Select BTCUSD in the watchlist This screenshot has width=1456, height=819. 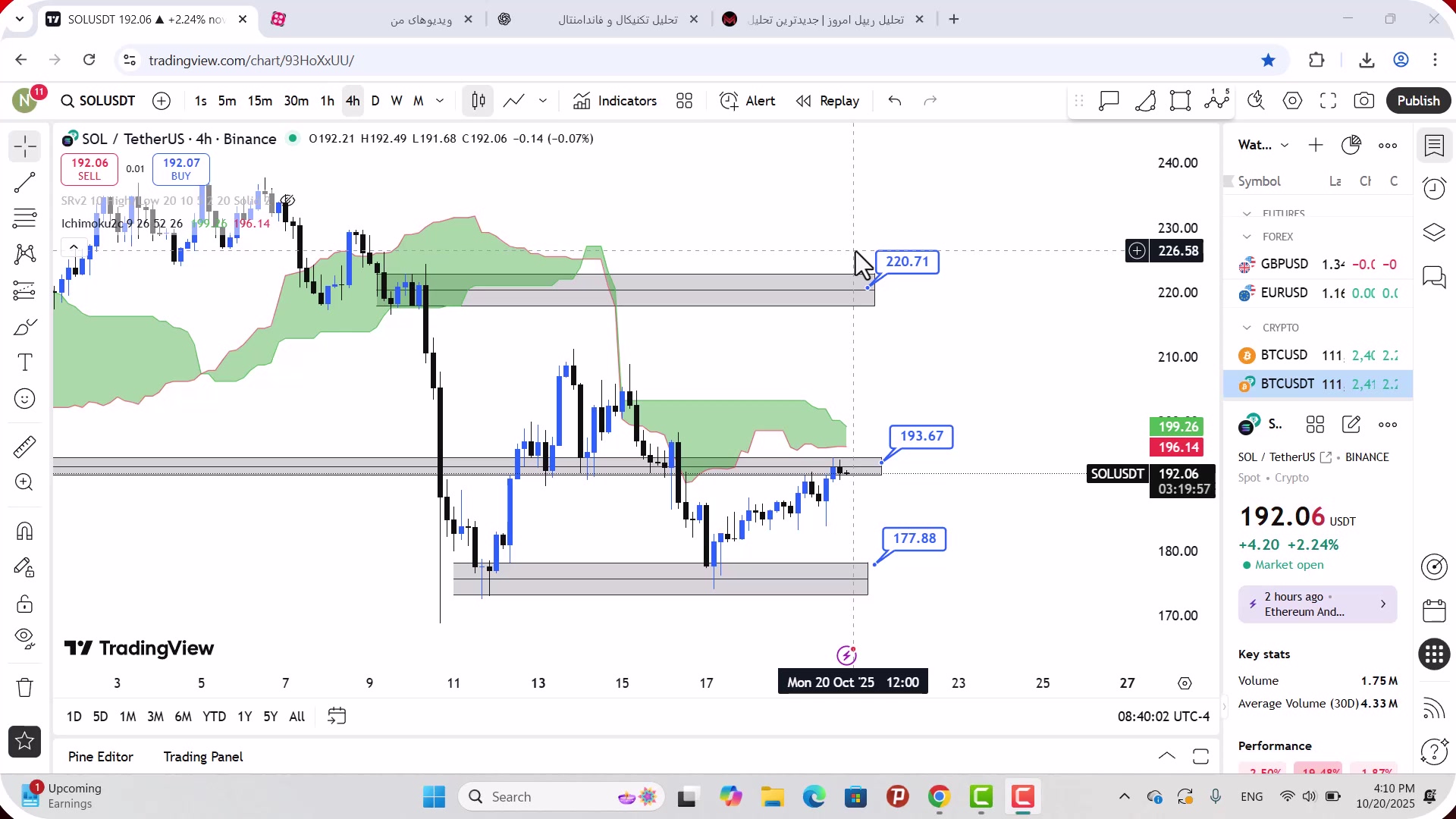pyautogui.click(x=1317, y=356)
